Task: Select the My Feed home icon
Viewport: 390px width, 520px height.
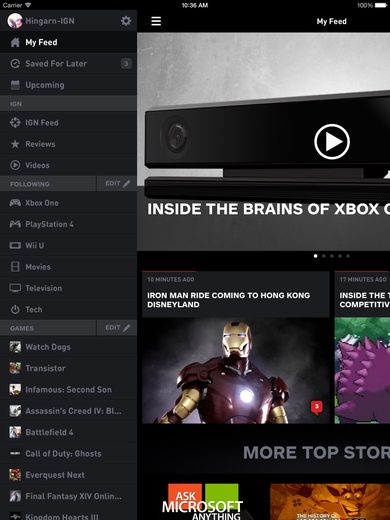Action: click(x=15, y=42)
